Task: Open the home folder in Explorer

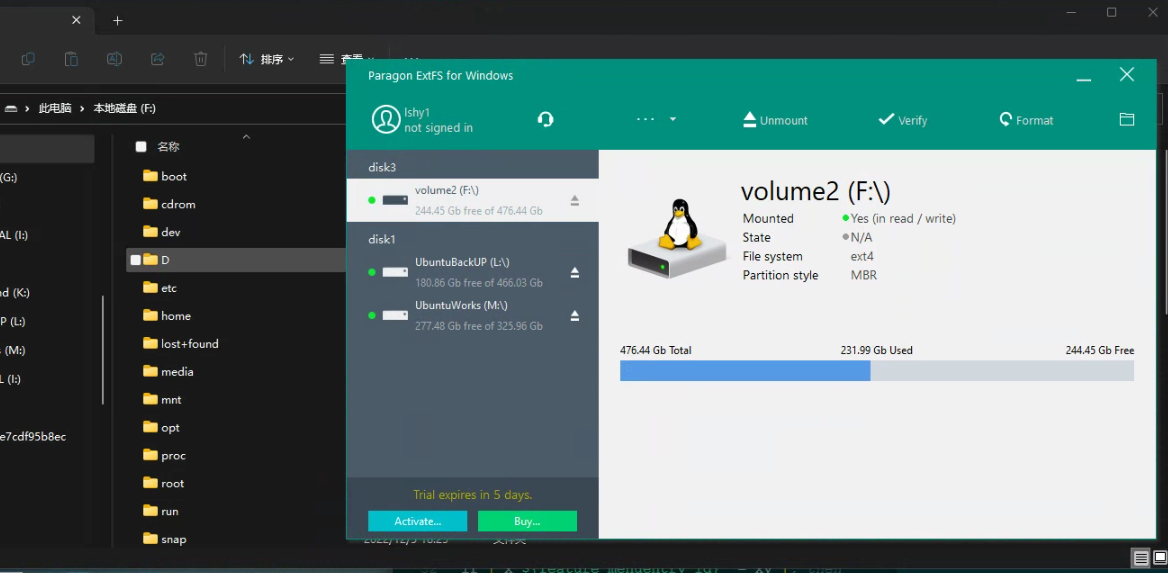Action: (x=167, y=316)
